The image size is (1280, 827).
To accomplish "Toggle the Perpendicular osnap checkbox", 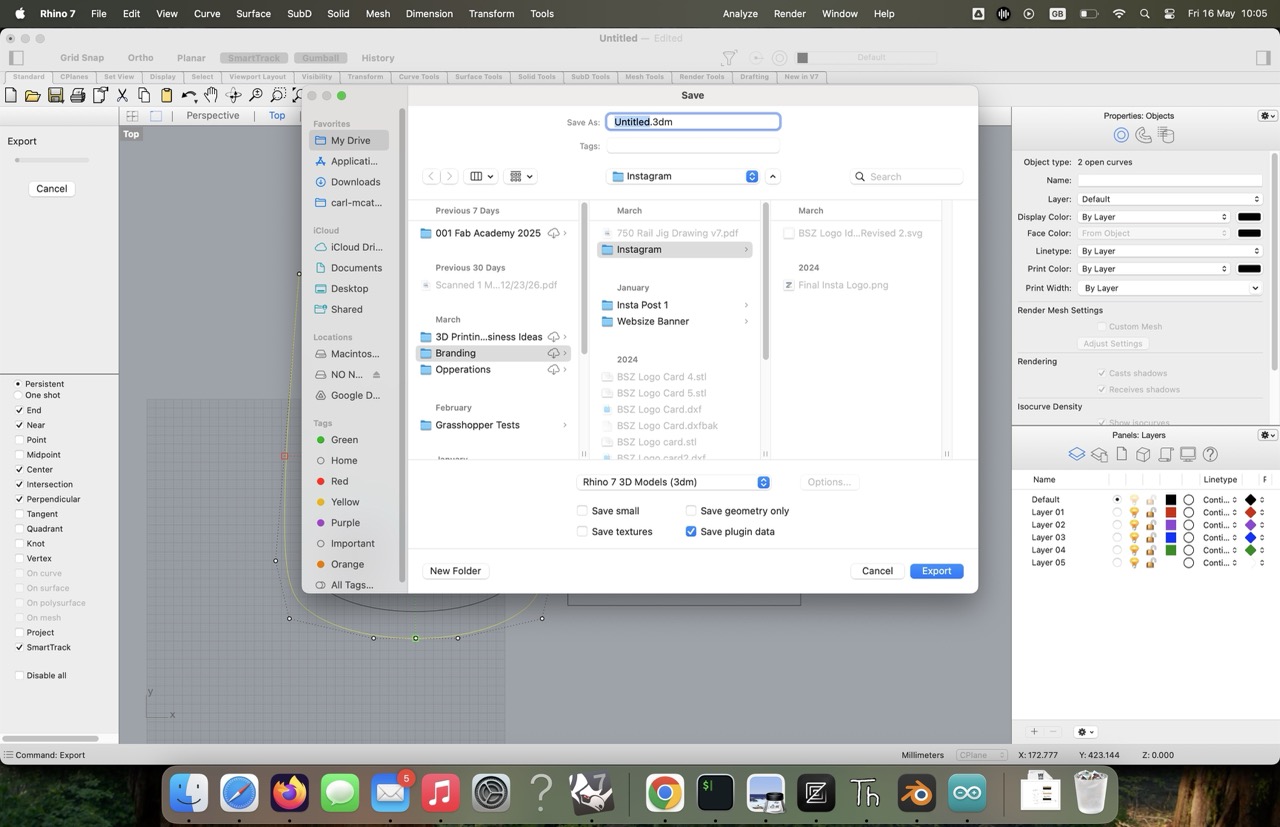I will coord(19,499).
